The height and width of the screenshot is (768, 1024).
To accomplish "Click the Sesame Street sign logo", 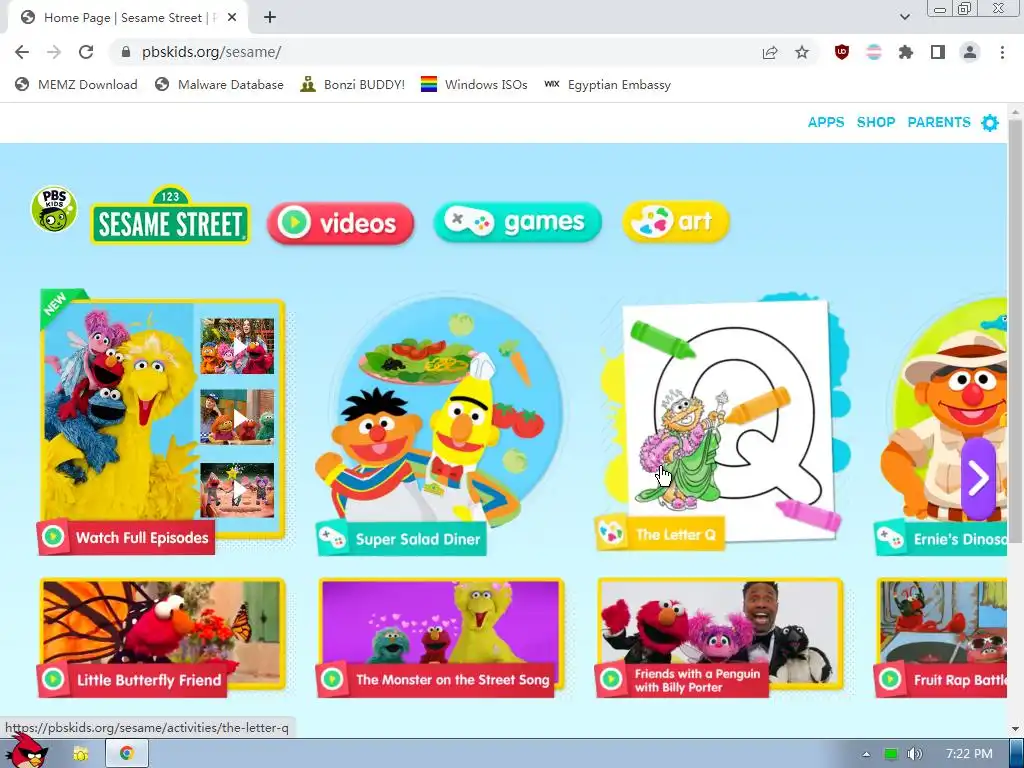I will pyautogui.click(x=170, y=216).
